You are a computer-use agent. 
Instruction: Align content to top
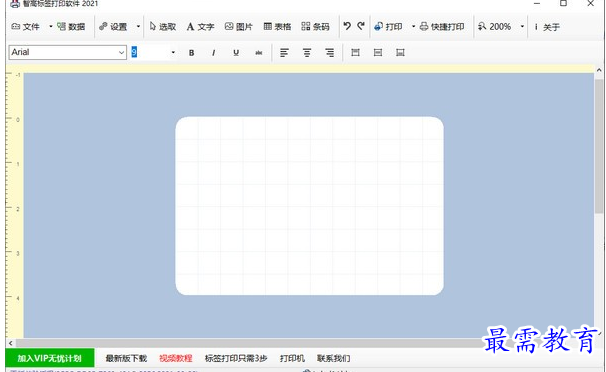click(x=355, y=53)
